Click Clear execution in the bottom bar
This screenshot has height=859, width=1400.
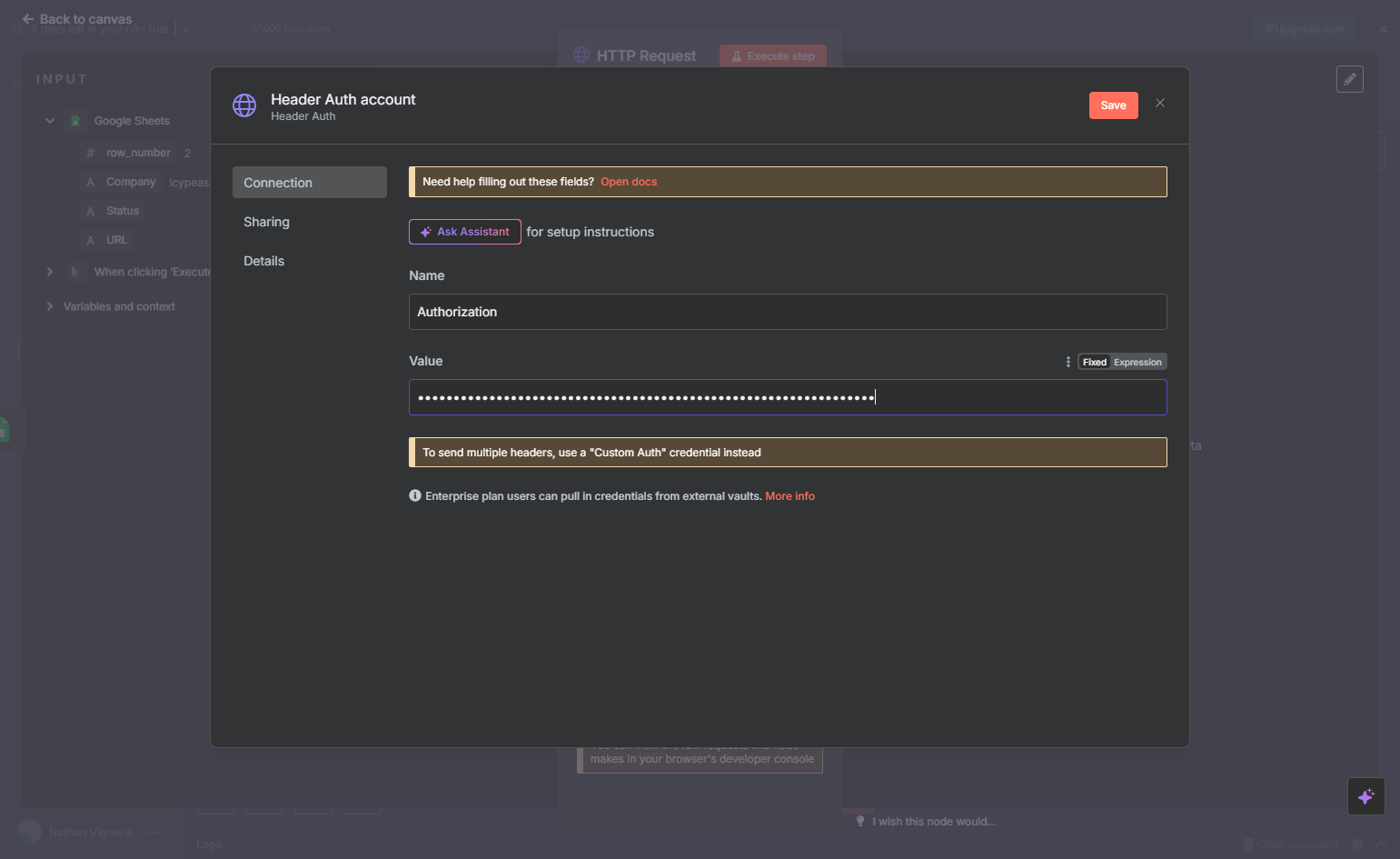[1290, 844]
